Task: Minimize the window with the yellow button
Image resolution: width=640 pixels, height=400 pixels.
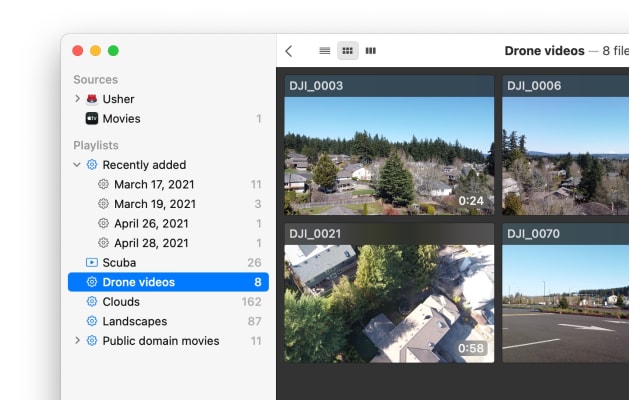Action: [x=96, y=51]
